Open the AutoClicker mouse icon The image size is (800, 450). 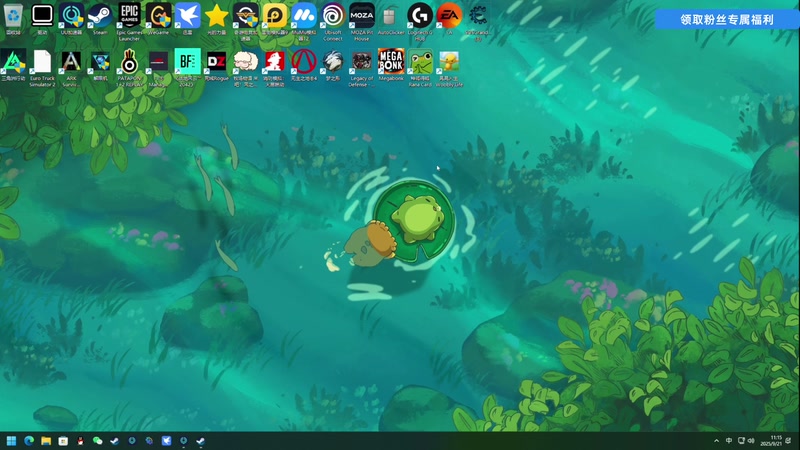[x=391, y=18]
